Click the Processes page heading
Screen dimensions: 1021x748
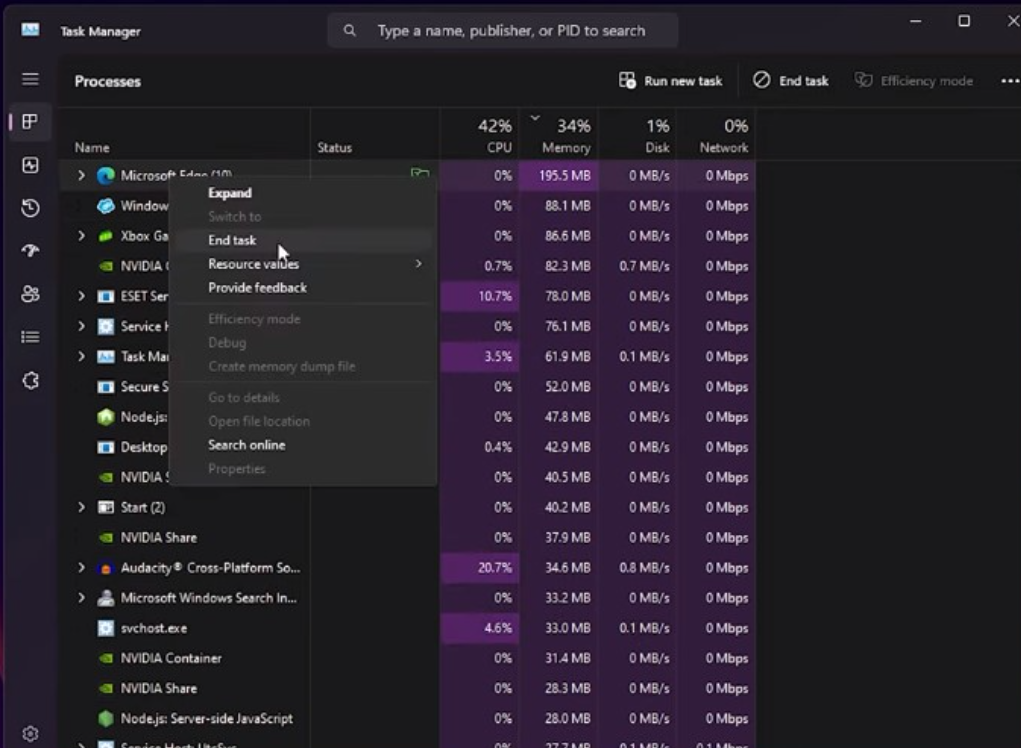click(x=107, y=81)
